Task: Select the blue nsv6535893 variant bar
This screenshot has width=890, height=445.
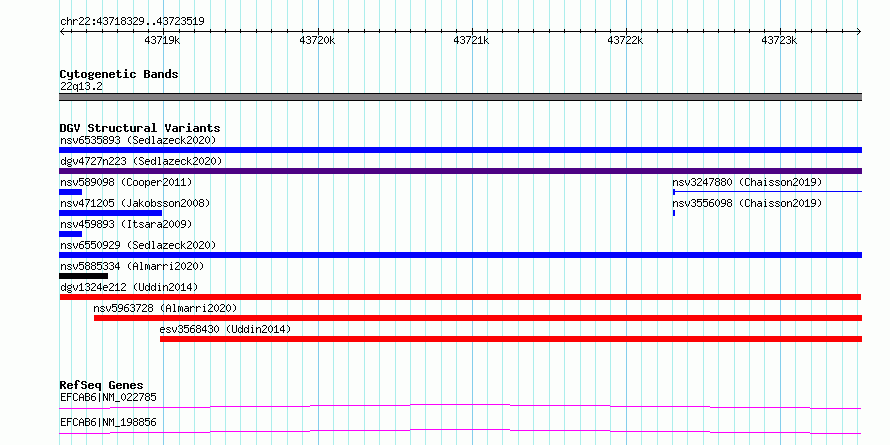Action: click(x=460, y=150)
